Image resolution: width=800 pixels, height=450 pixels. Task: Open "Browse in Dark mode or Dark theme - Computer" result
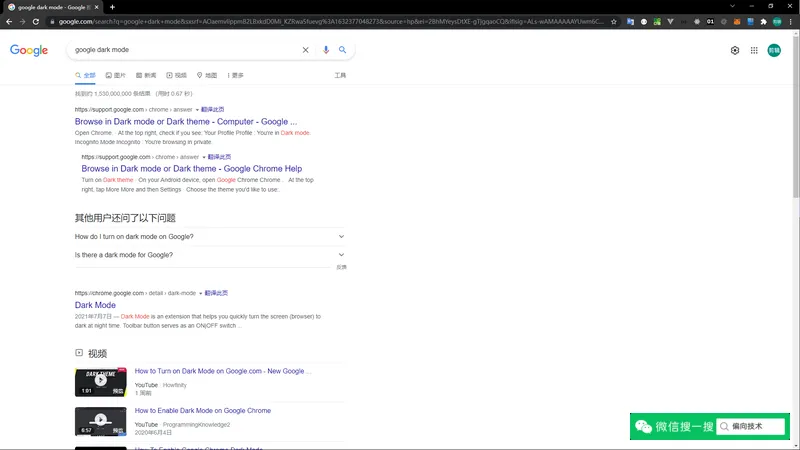(x=186, y=121)
